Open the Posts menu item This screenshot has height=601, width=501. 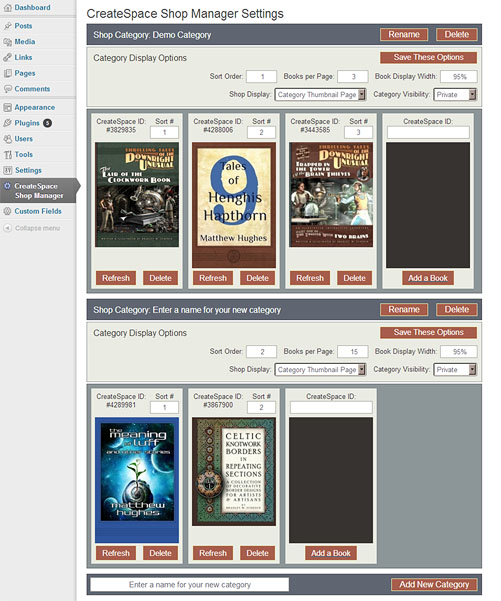click(x=23, y=26)
